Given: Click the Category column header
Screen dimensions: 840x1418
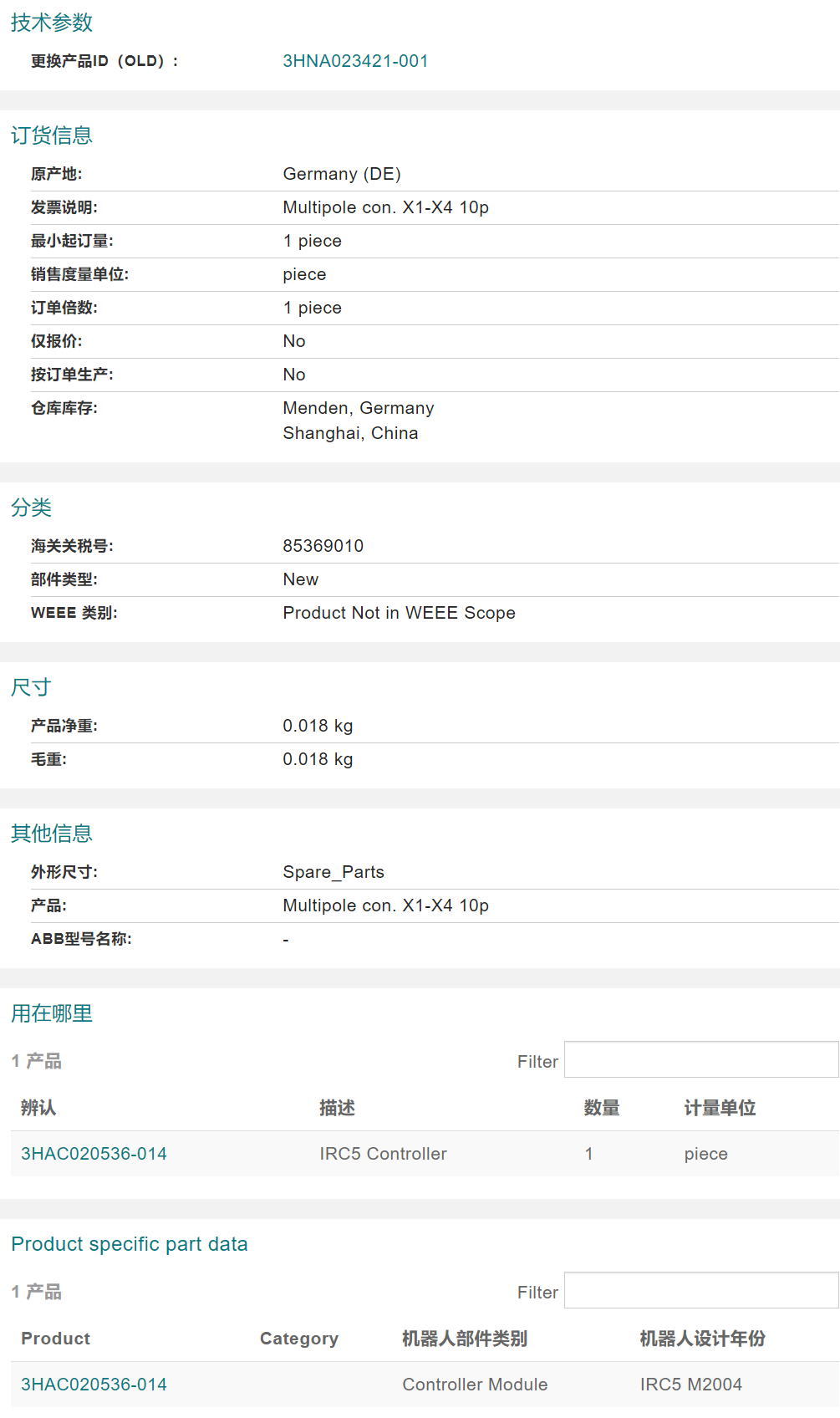Looking at the screenshot, I should click(299, 1339).
